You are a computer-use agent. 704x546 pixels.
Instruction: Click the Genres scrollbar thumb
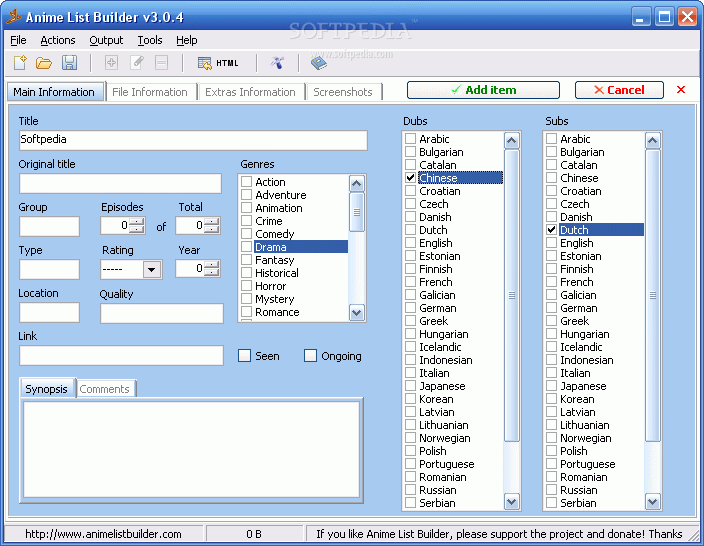(x=356, y=212)
